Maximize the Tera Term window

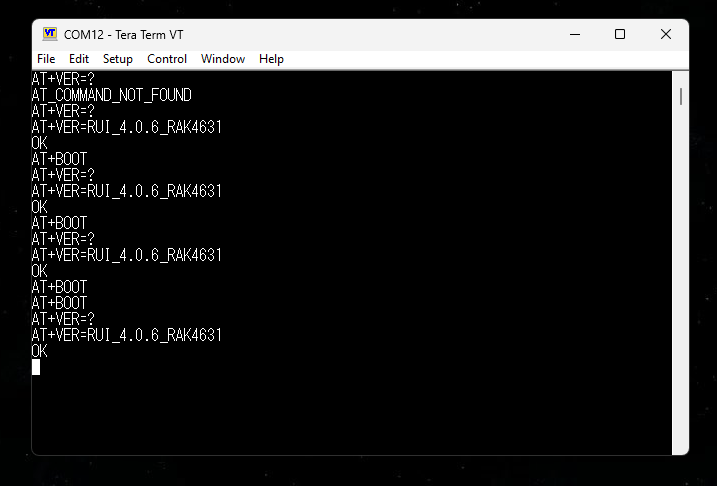(620, 34)
